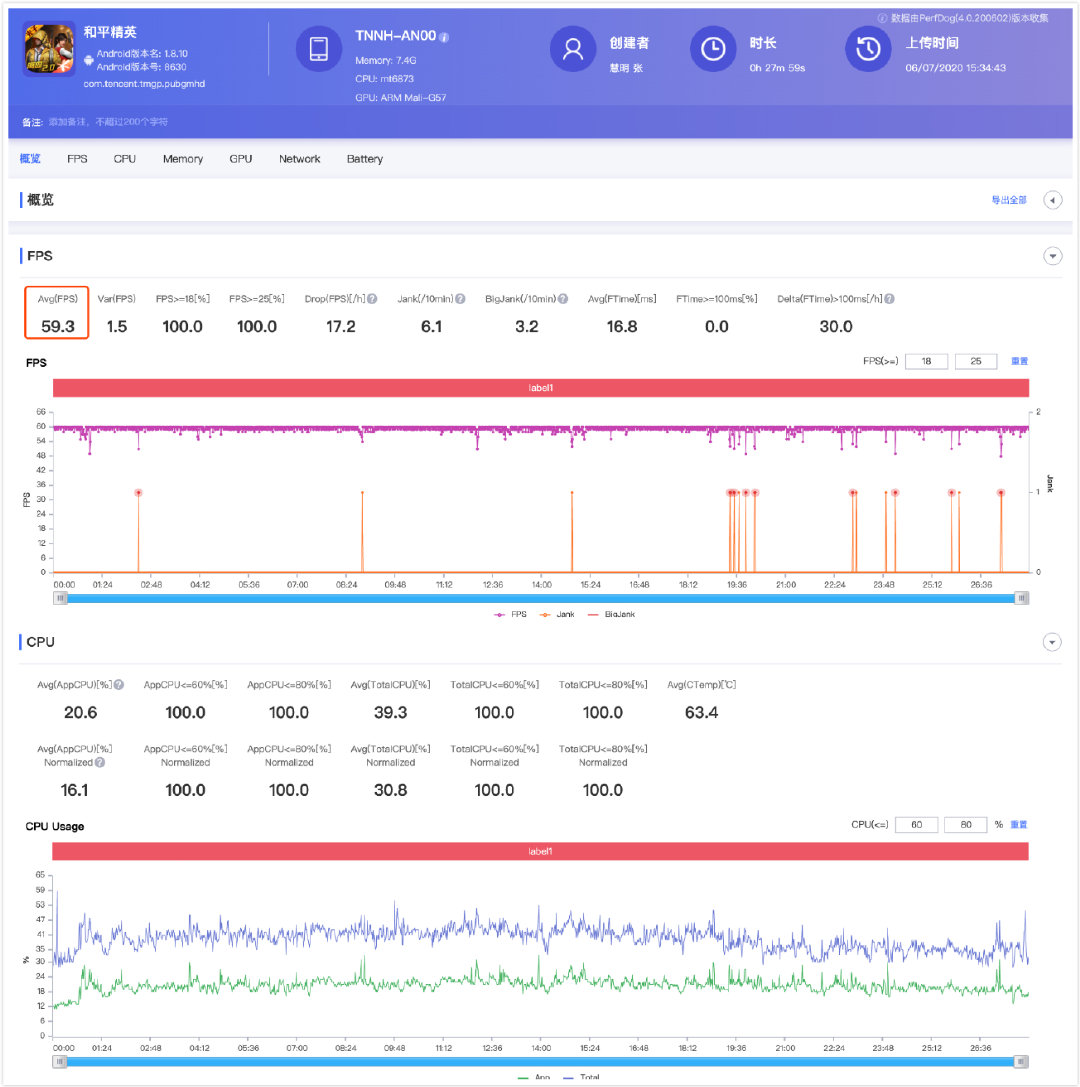This screenshot has height=1087, width=1080.
Task: Click right handle of FPS chart range slider
Action: click(x=1022, y=598)
